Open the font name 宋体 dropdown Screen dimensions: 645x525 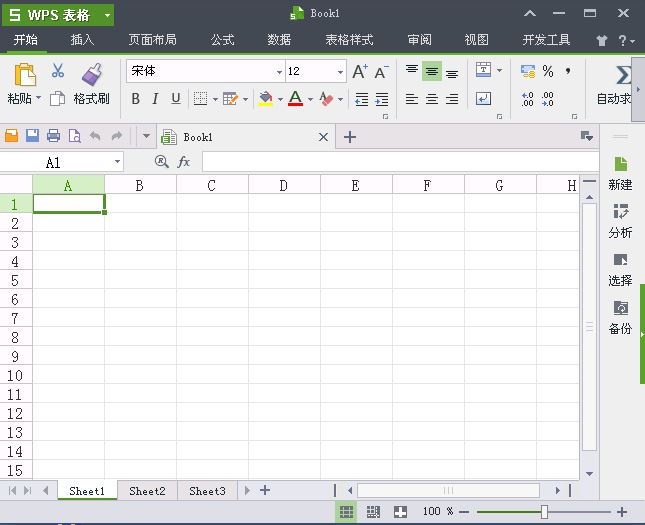coord(279,72)
